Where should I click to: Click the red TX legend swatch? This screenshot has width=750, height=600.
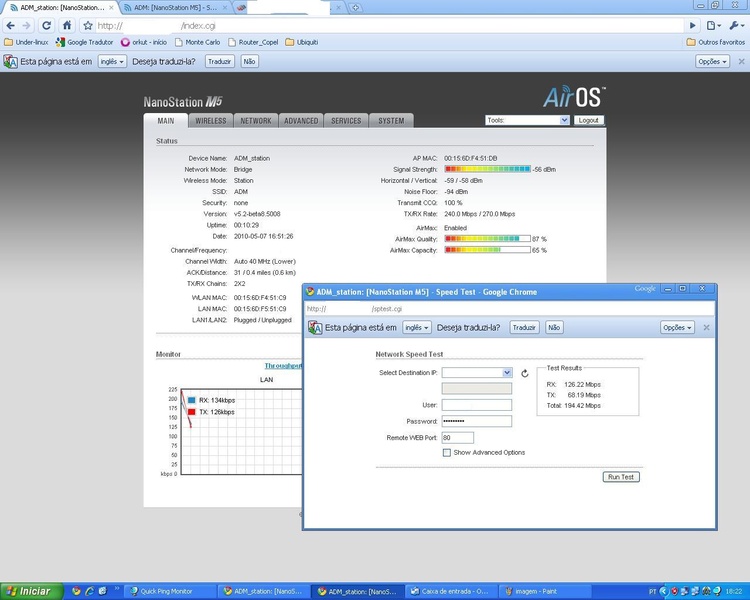pos(192,412)
